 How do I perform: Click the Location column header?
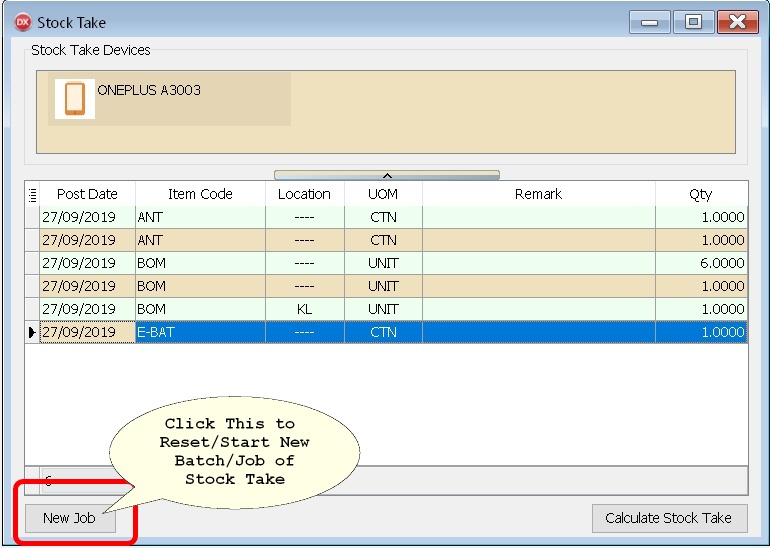(x=304, y=194)
